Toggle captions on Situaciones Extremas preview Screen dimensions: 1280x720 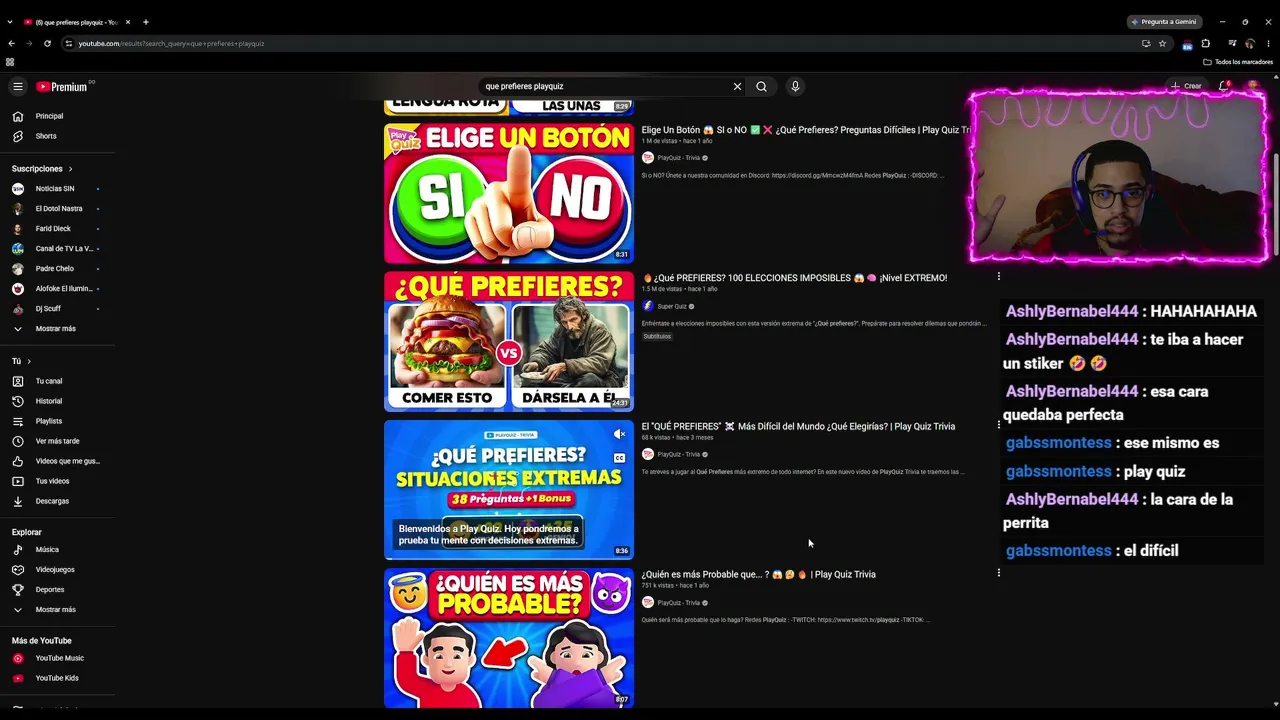click(x=620, y=458)
